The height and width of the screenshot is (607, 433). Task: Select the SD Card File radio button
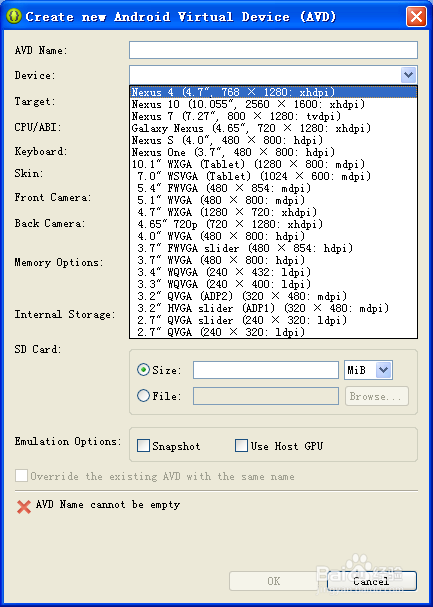(x=143, y=396)
